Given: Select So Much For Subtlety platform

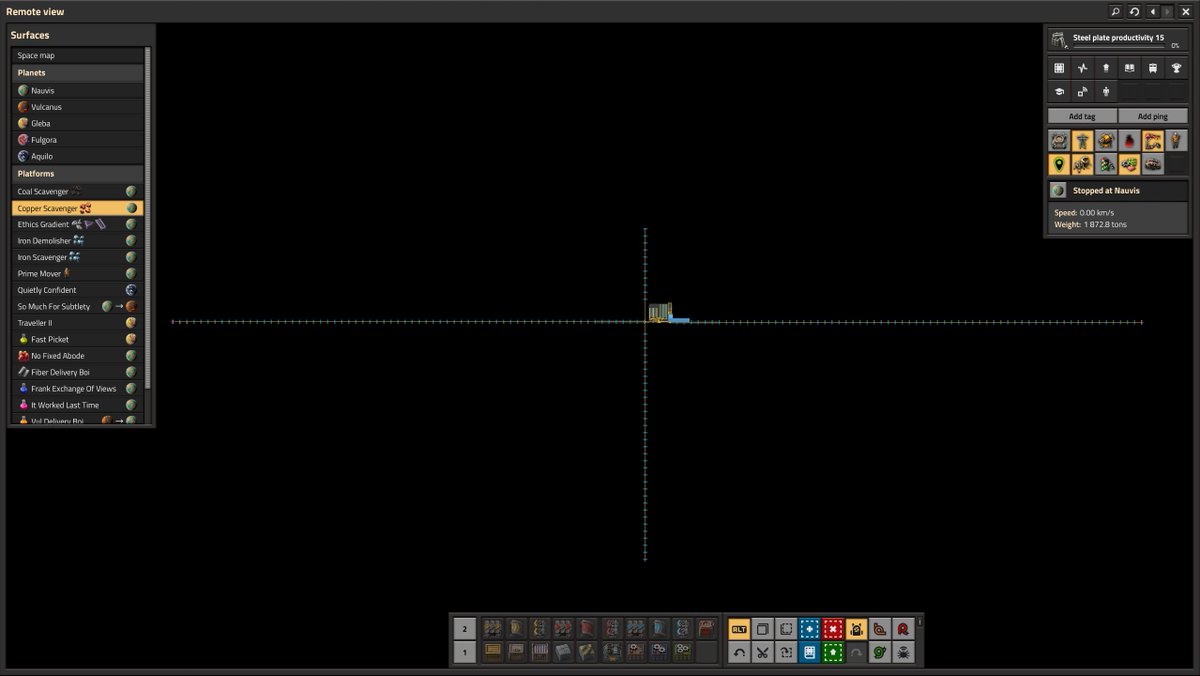Looking at the screenshot, I should point(78,306).
